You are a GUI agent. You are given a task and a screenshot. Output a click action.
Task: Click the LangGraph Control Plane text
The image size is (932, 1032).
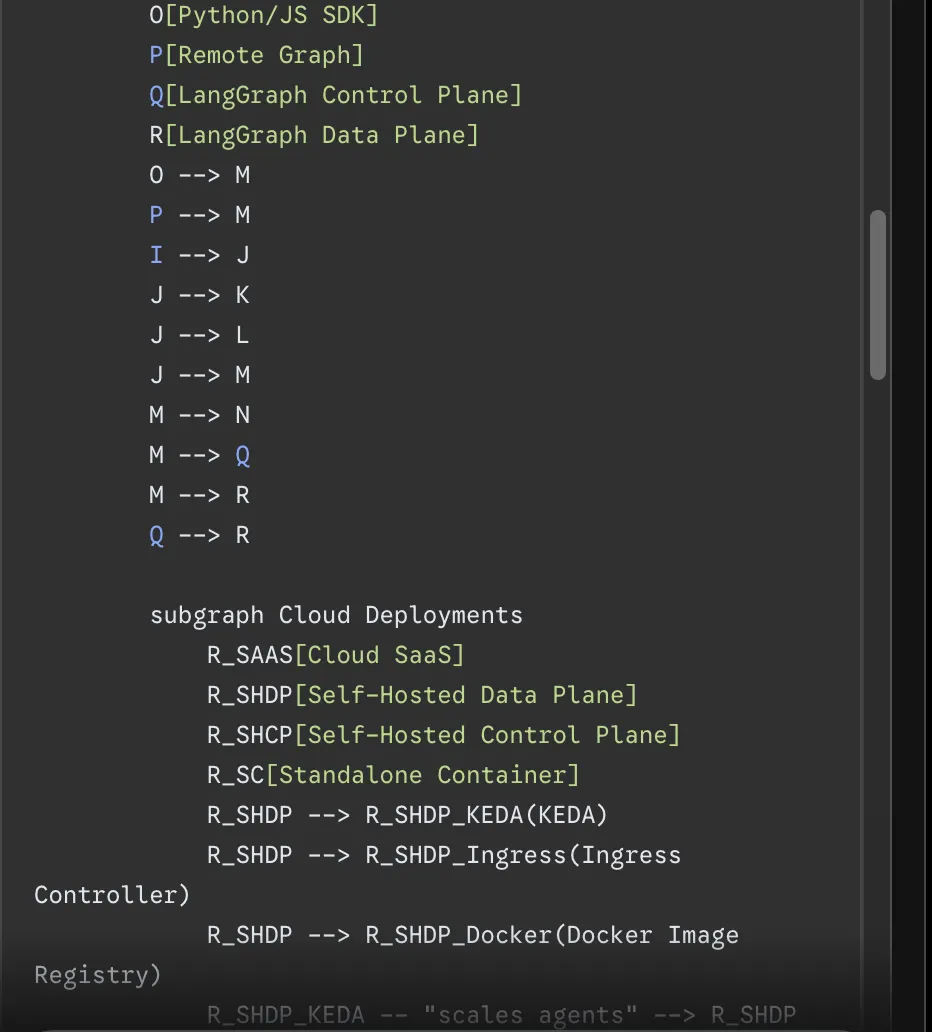342,95
